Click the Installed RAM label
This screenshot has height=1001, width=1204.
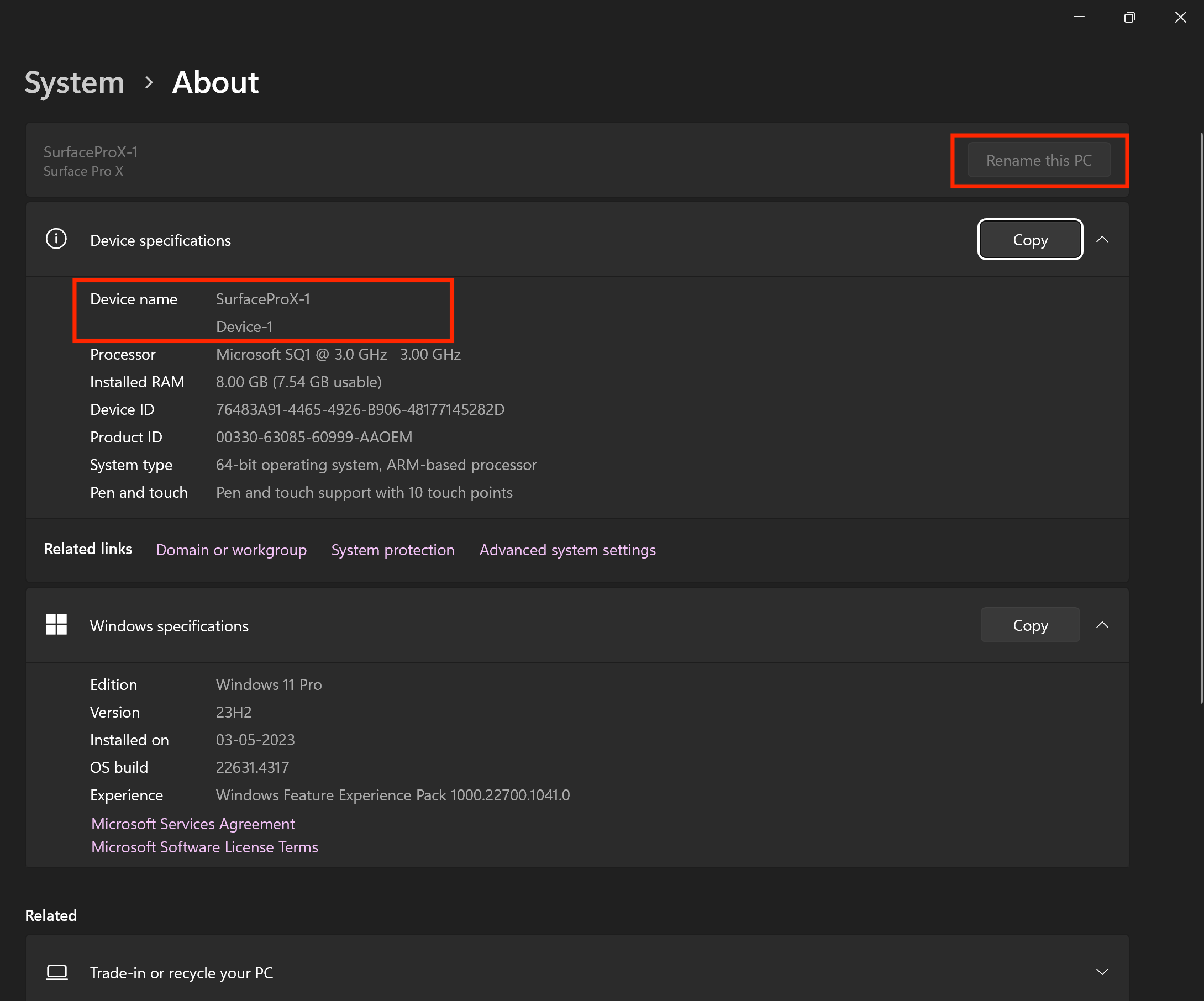point(137,382)
